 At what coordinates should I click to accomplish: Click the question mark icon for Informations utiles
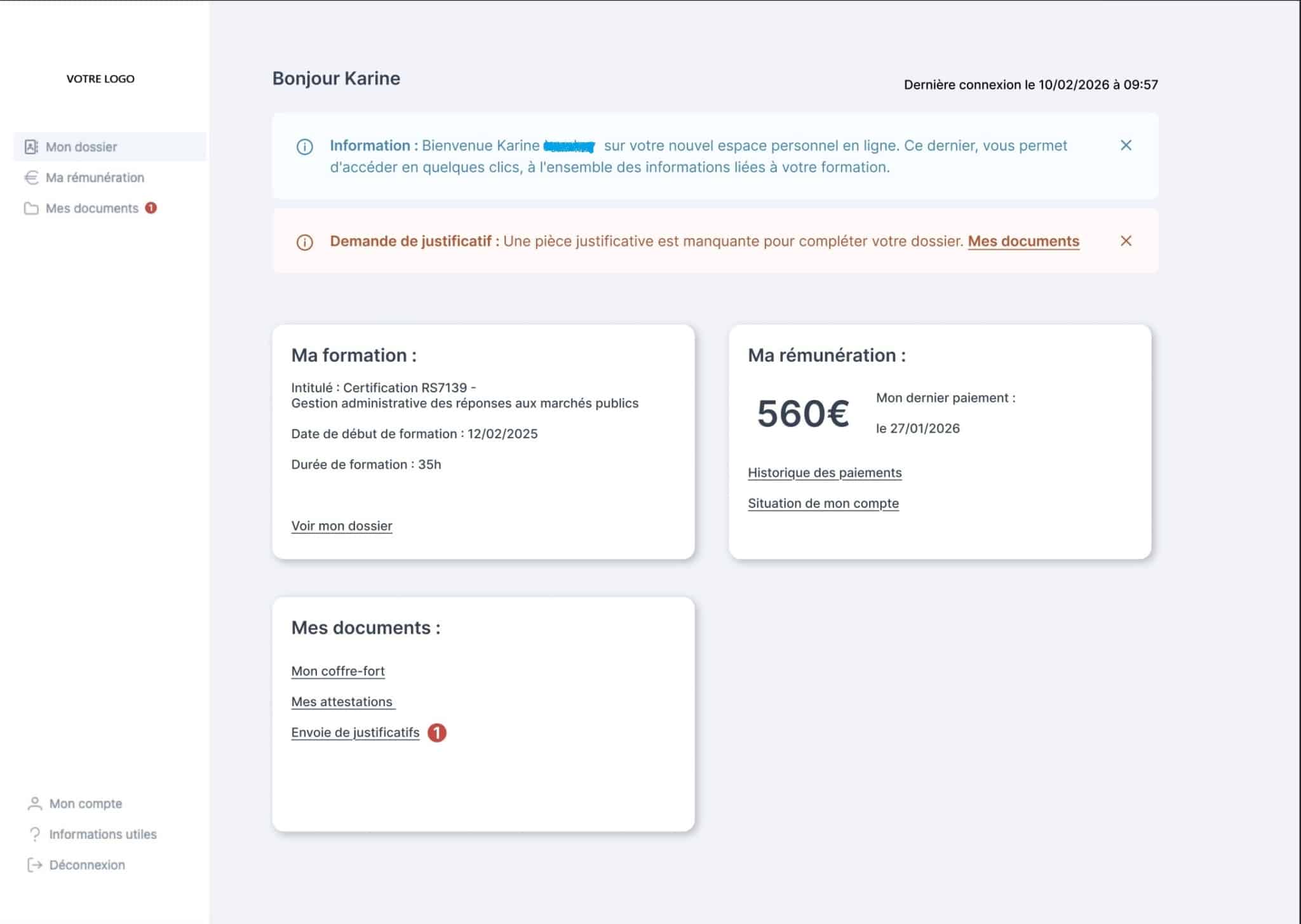(x=35, y=834)
